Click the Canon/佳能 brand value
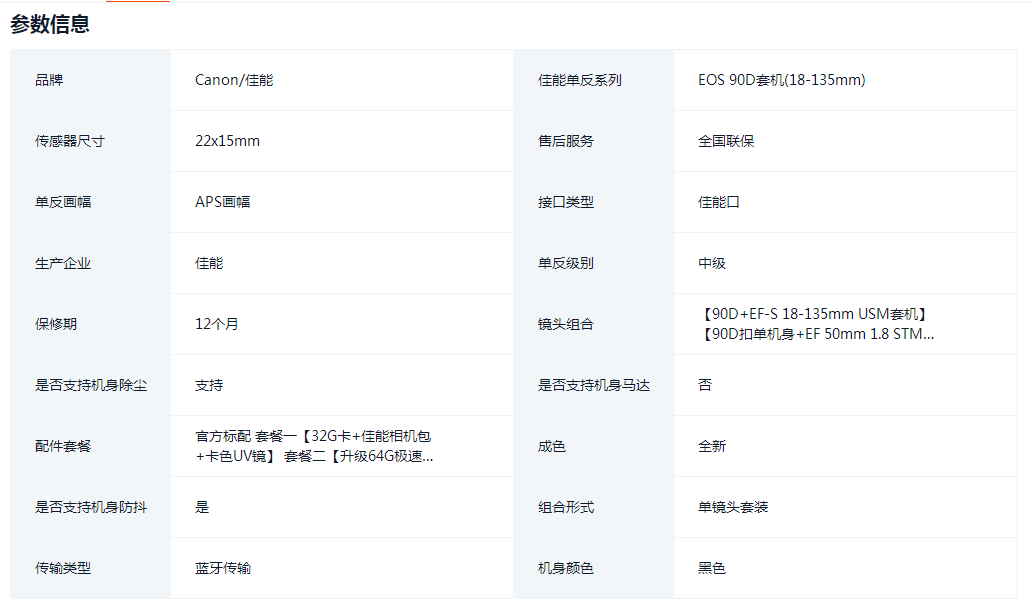 234,80
